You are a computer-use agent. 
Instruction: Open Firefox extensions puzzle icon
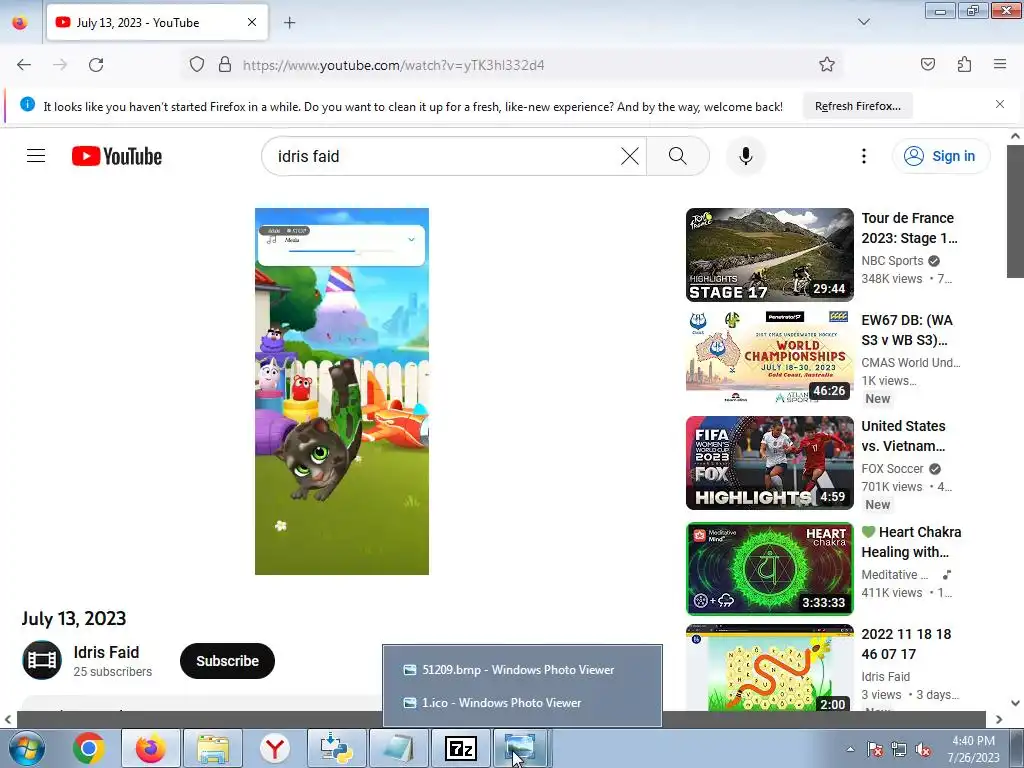[x=964, y=64]
